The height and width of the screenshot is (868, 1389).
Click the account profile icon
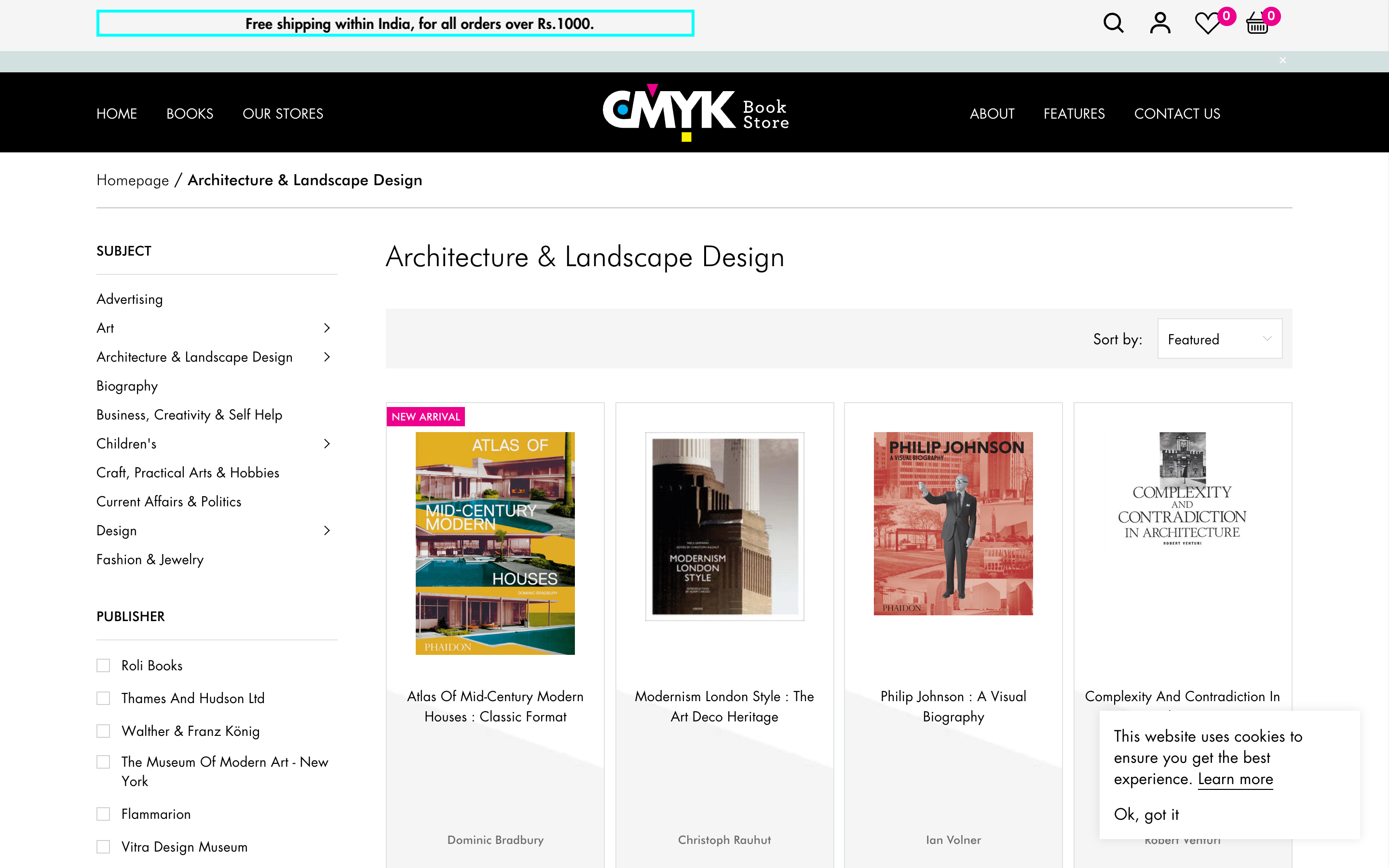pos(1160,24)
